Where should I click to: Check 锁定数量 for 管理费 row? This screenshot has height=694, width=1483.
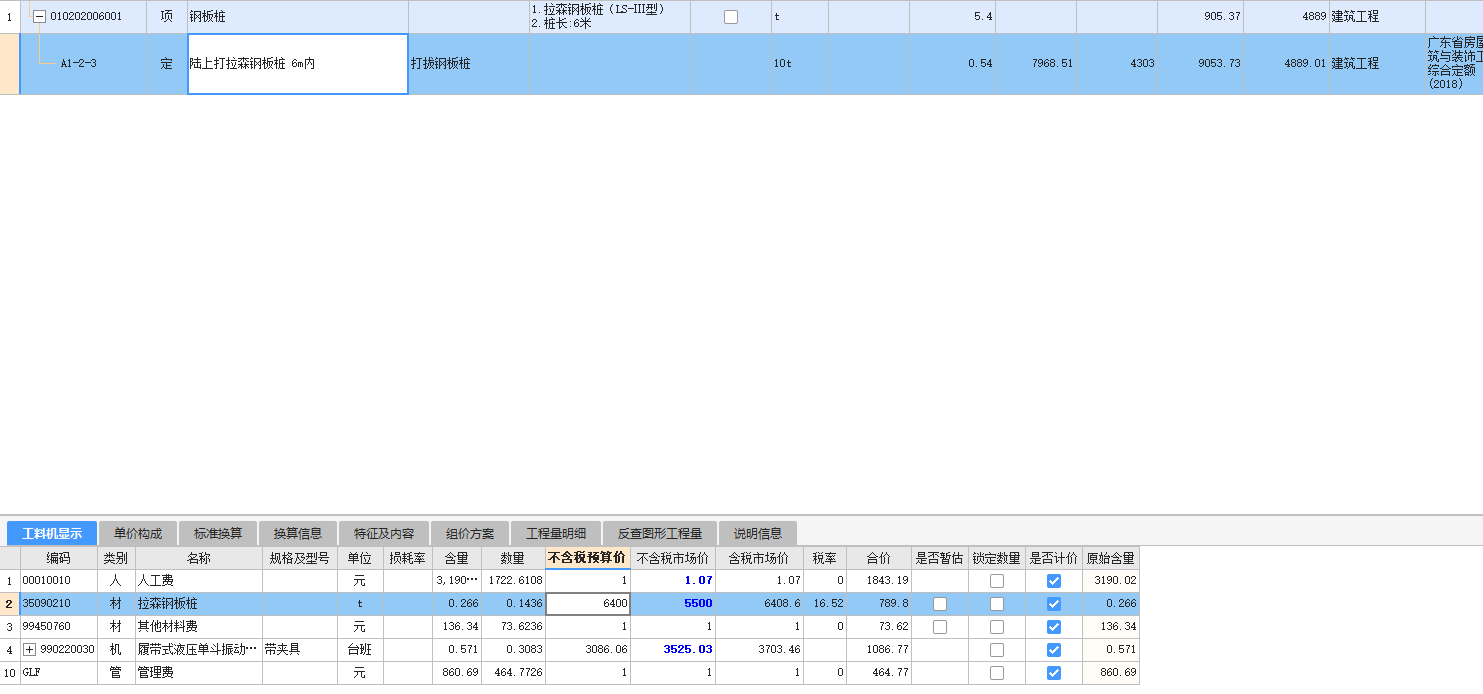tap(997, 673)
